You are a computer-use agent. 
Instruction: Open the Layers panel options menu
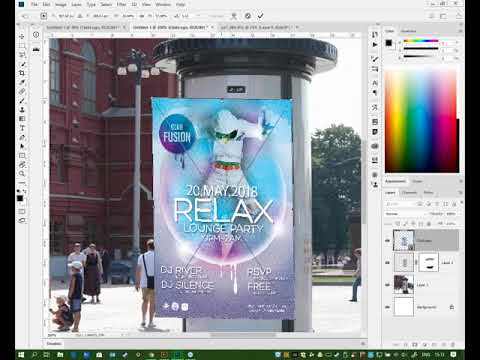pos(461,193)
